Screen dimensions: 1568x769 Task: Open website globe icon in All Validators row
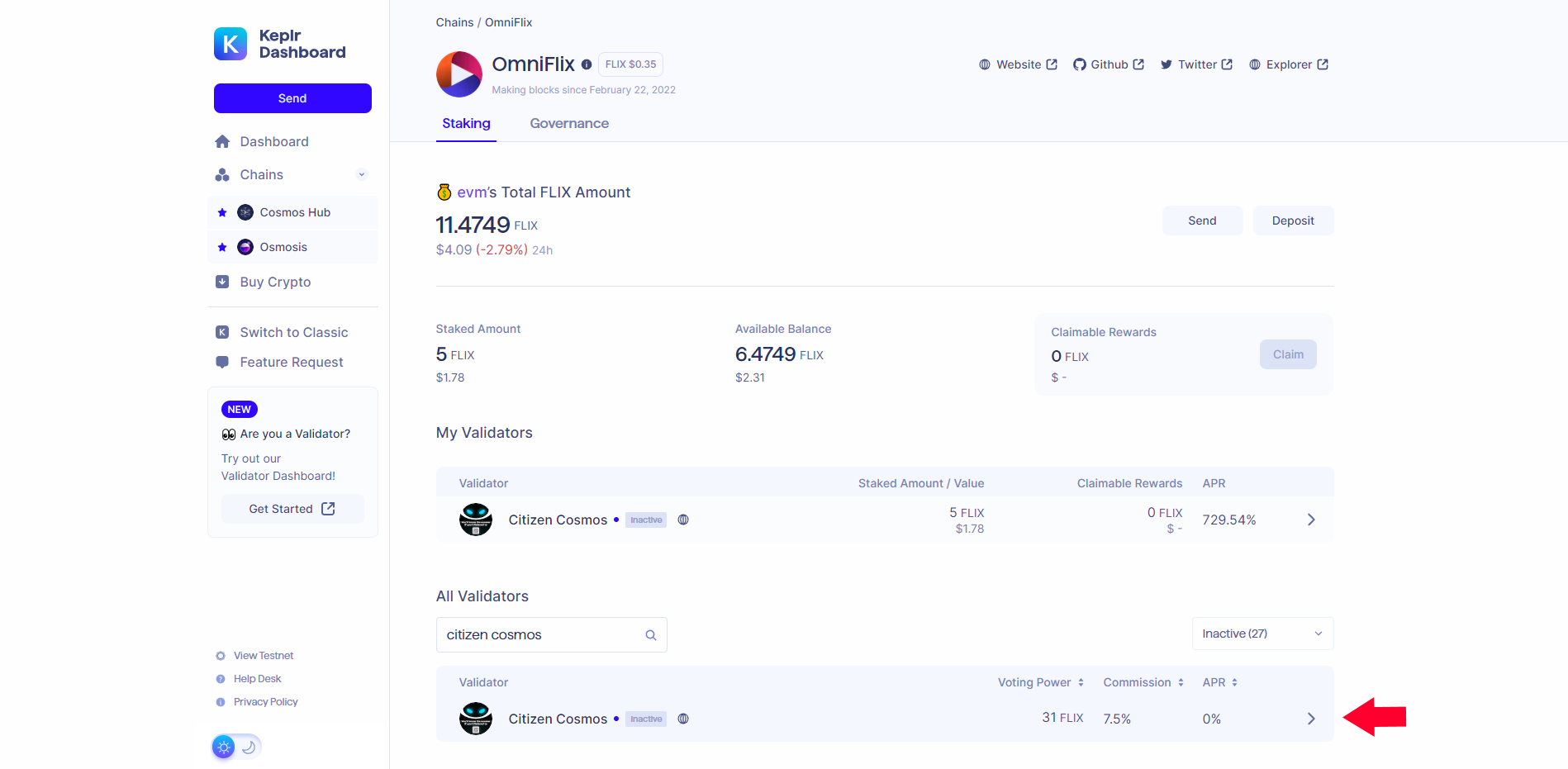click(x=683, y=719)
